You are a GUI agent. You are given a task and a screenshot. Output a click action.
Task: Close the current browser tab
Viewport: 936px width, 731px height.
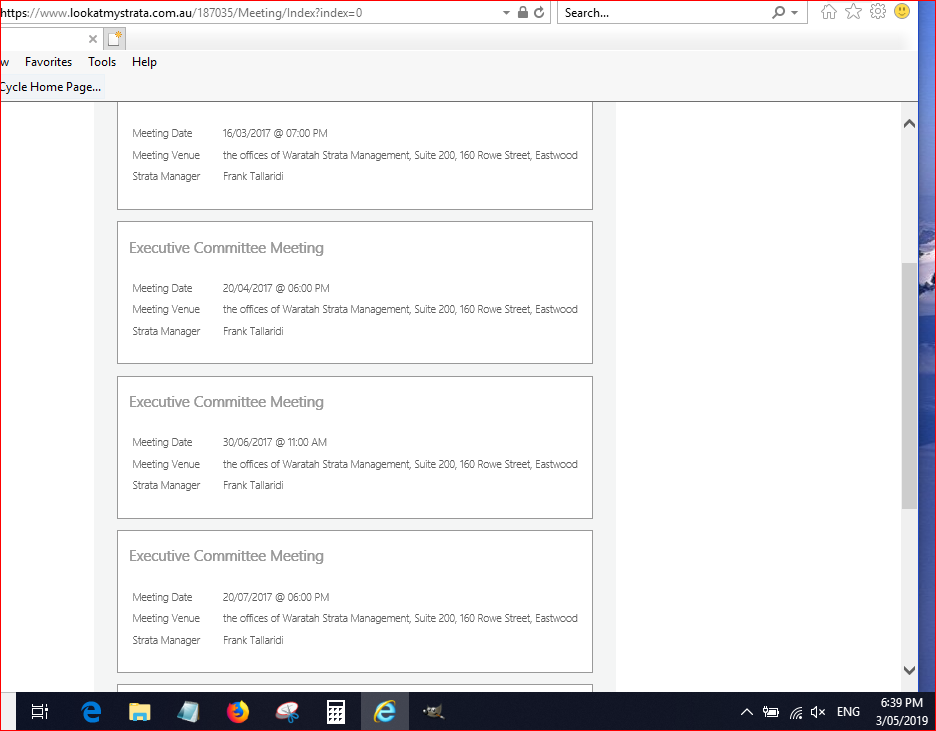(93, 39)
